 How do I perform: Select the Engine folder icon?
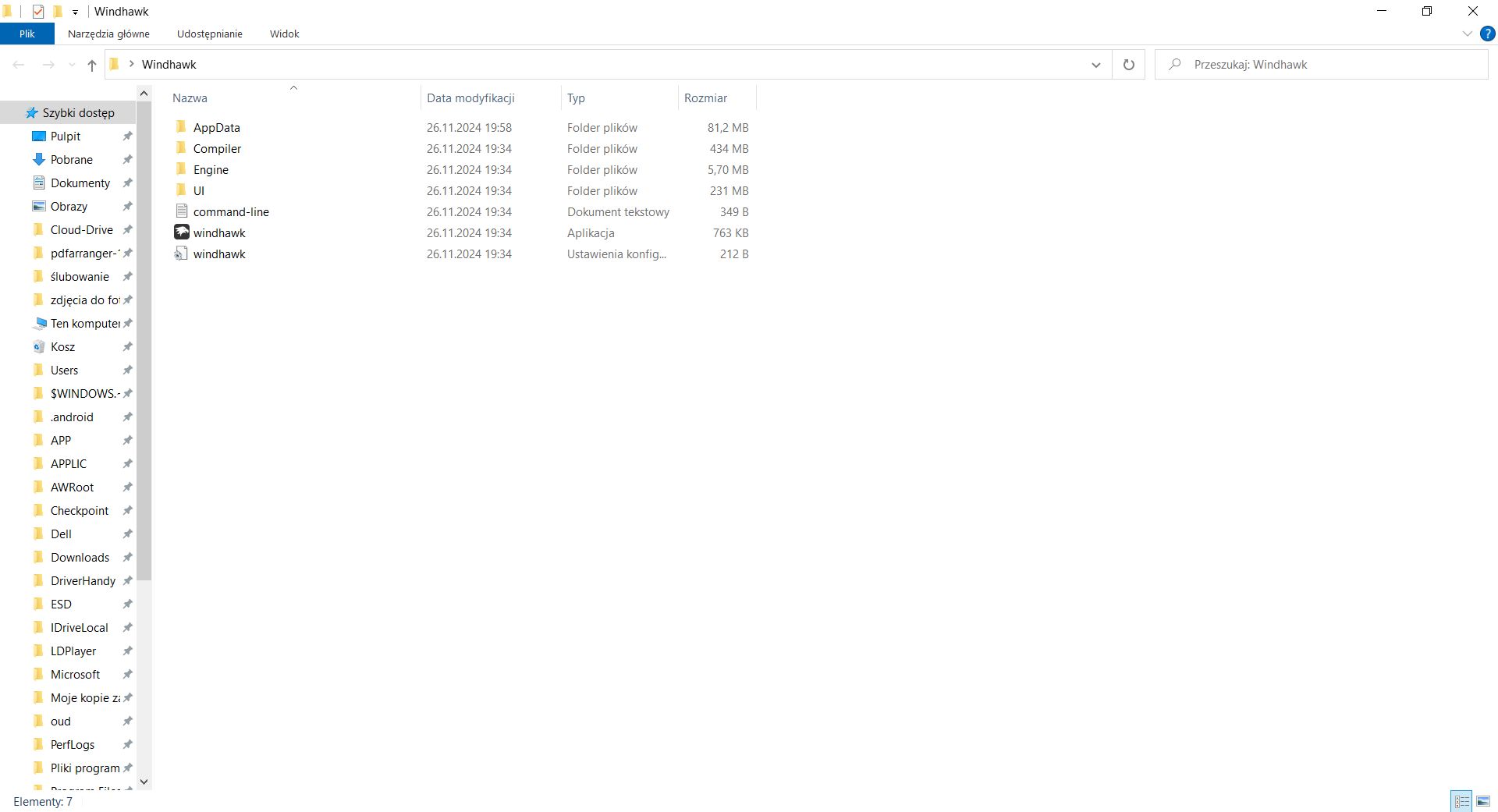pyautogui.click(x=181, y=169)
